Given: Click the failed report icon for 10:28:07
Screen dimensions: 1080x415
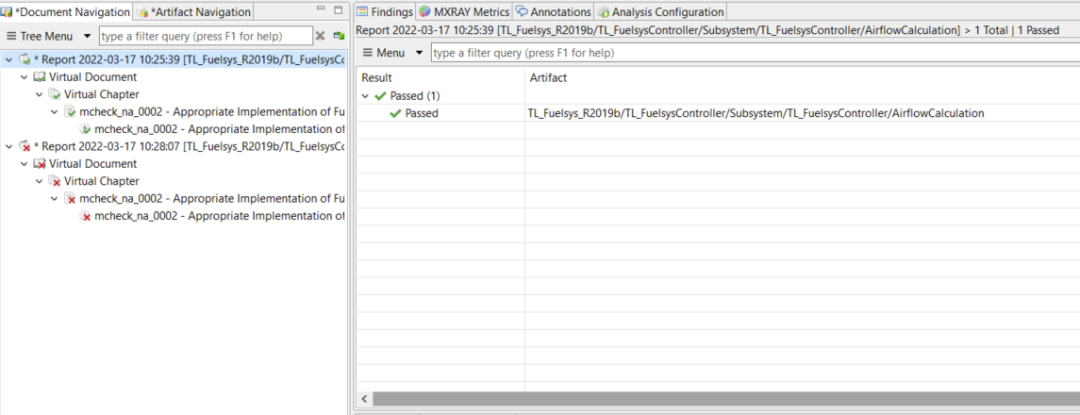Looking at the screenshot, I should [25, 147].
